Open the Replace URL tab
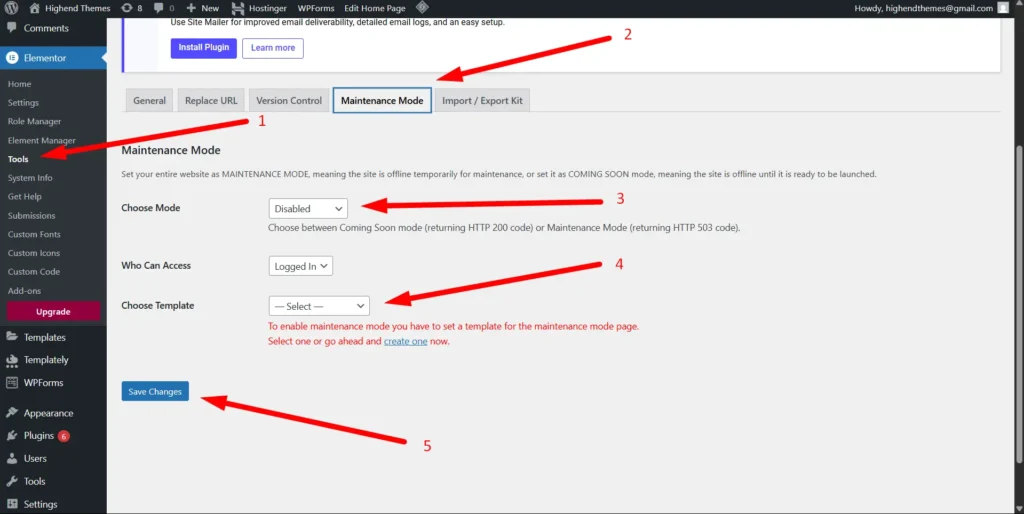The height and width of the screenshot is (514, 1024). (211, 101)
